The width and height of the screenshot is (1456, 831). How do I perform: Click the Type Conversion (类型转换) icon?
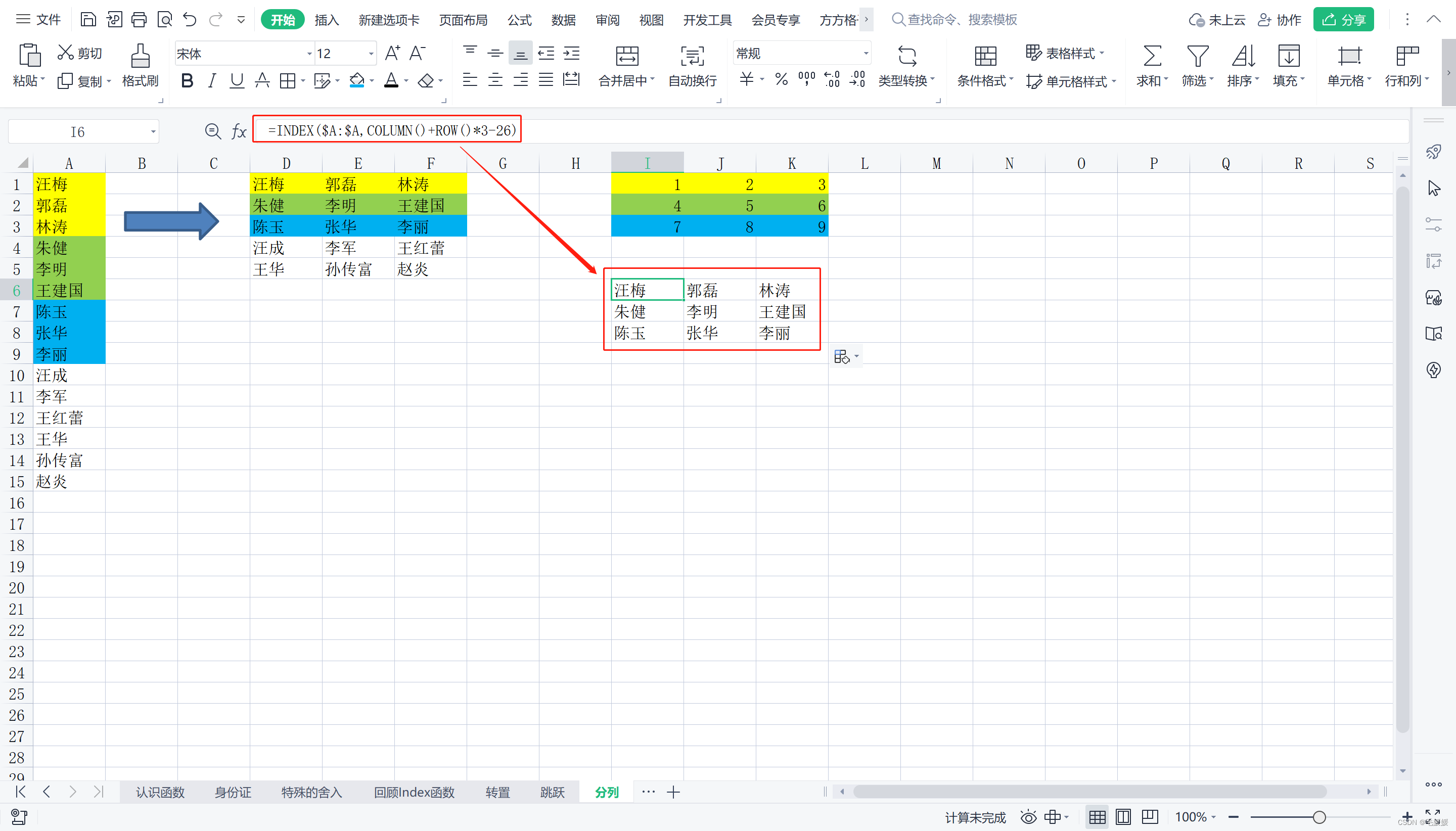coord(907,56)
